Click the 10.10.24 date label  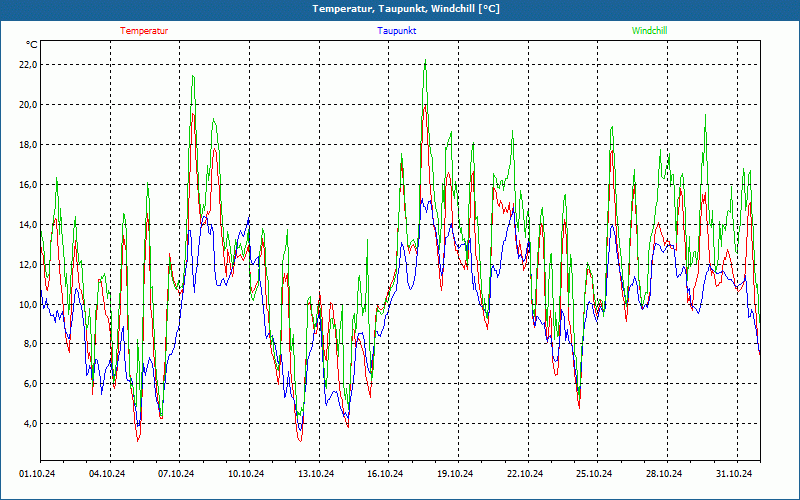click(x=246, y=474)
